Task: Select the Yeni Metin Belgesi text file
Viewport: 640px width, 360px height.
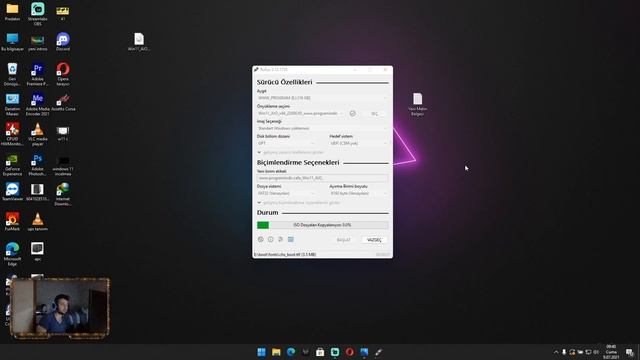Action: click(417, 104)
